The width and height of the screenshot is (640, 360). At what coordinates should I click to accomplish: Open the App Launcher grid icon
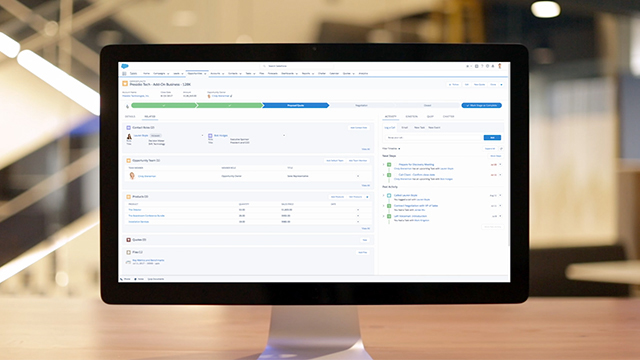pos(124,73)
